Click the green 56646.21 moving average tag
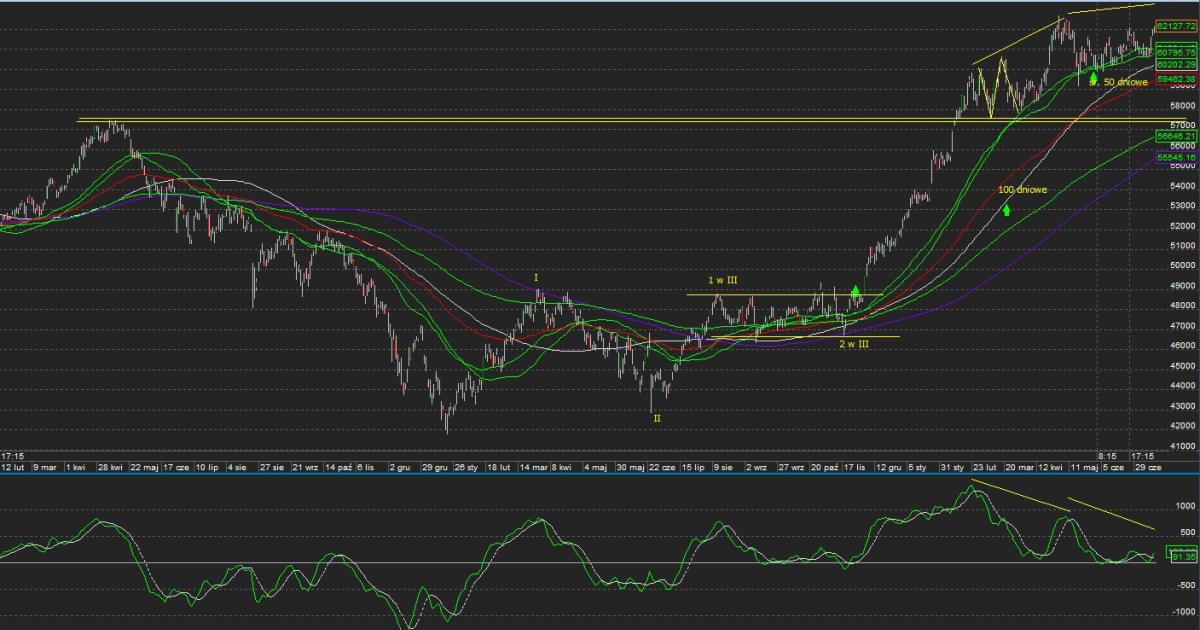Screen dimensions: 1200x630 pos(1176,135)
